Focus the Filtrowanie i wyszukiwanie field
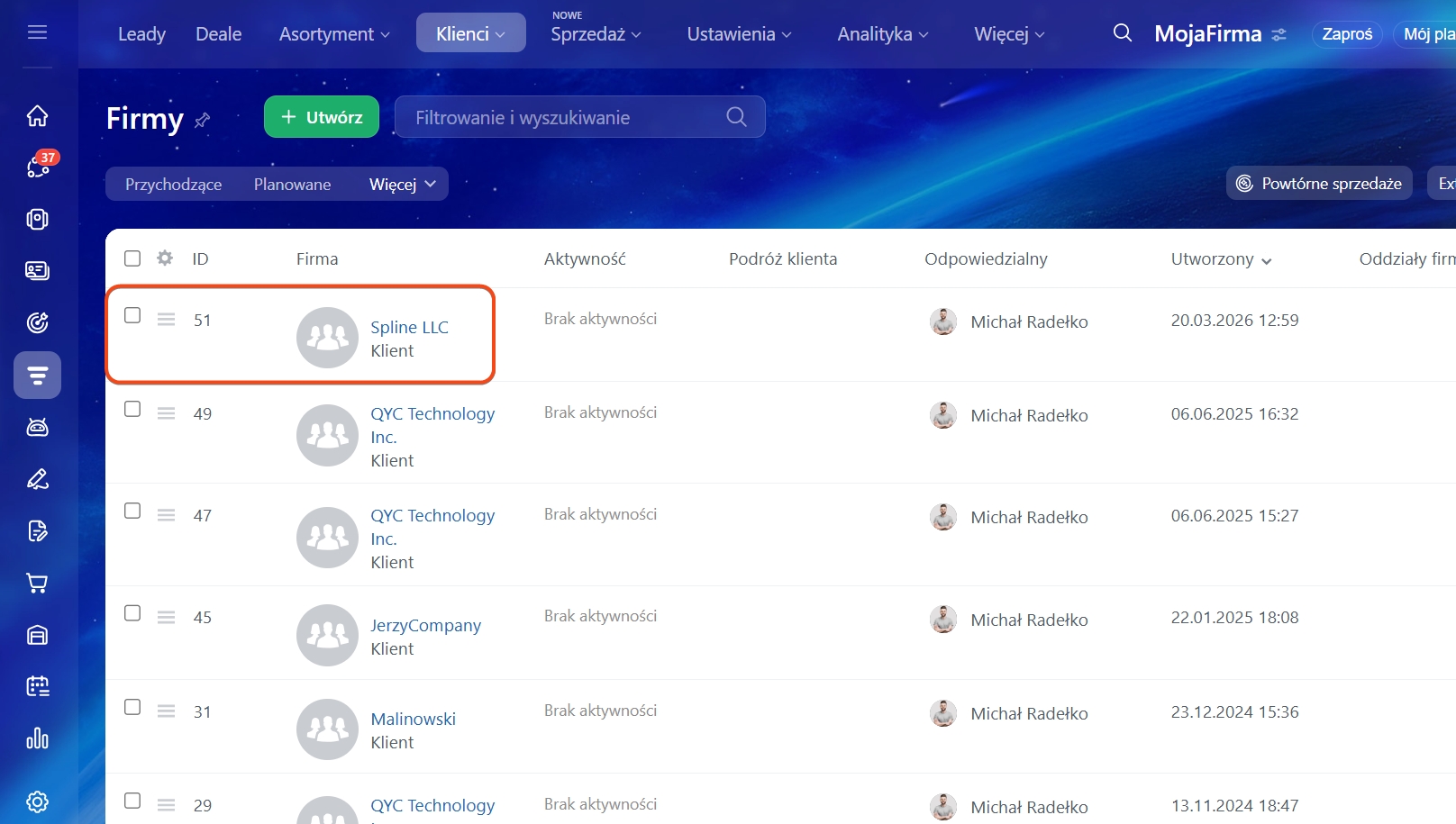 [x=579, y=117]
